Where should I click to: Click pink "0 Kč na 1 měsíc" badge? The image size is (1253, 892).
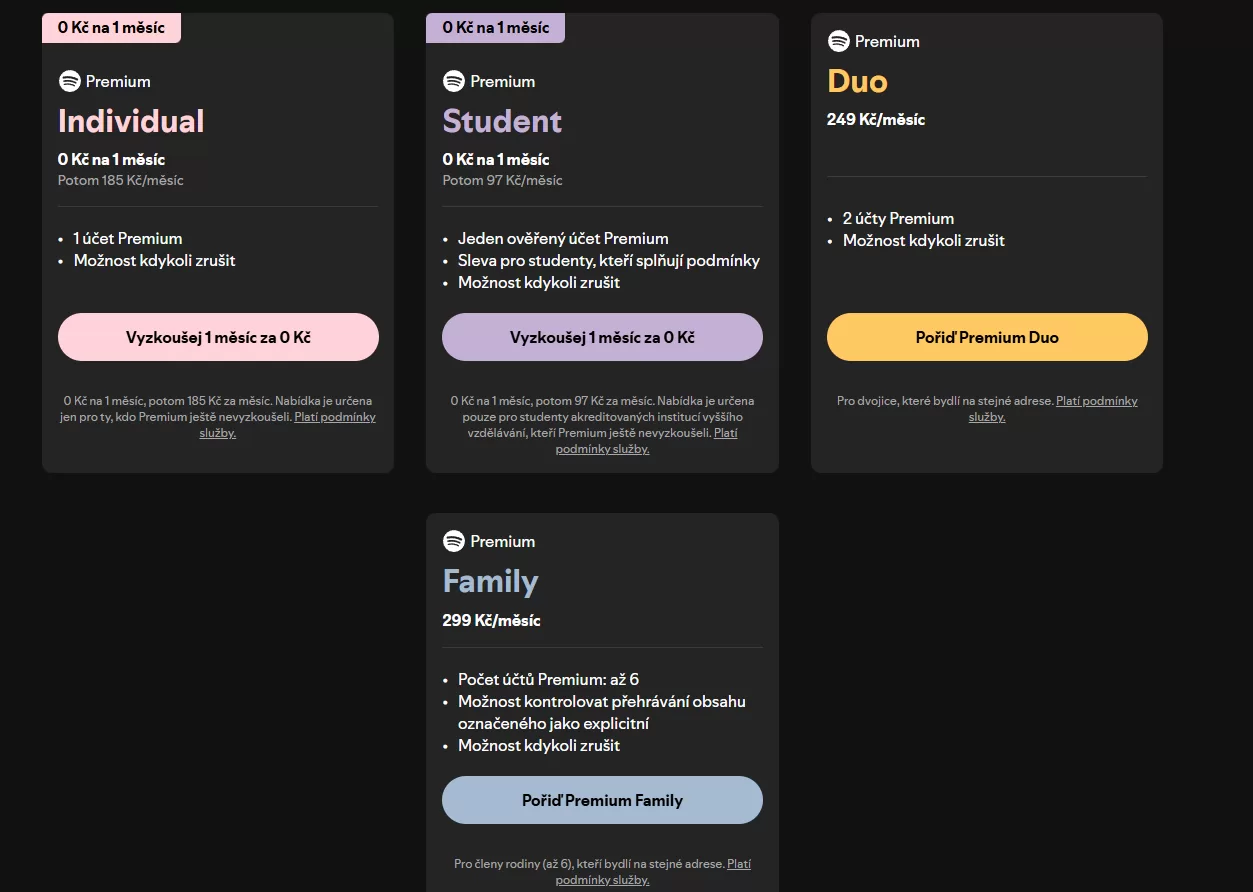[111, 28]
